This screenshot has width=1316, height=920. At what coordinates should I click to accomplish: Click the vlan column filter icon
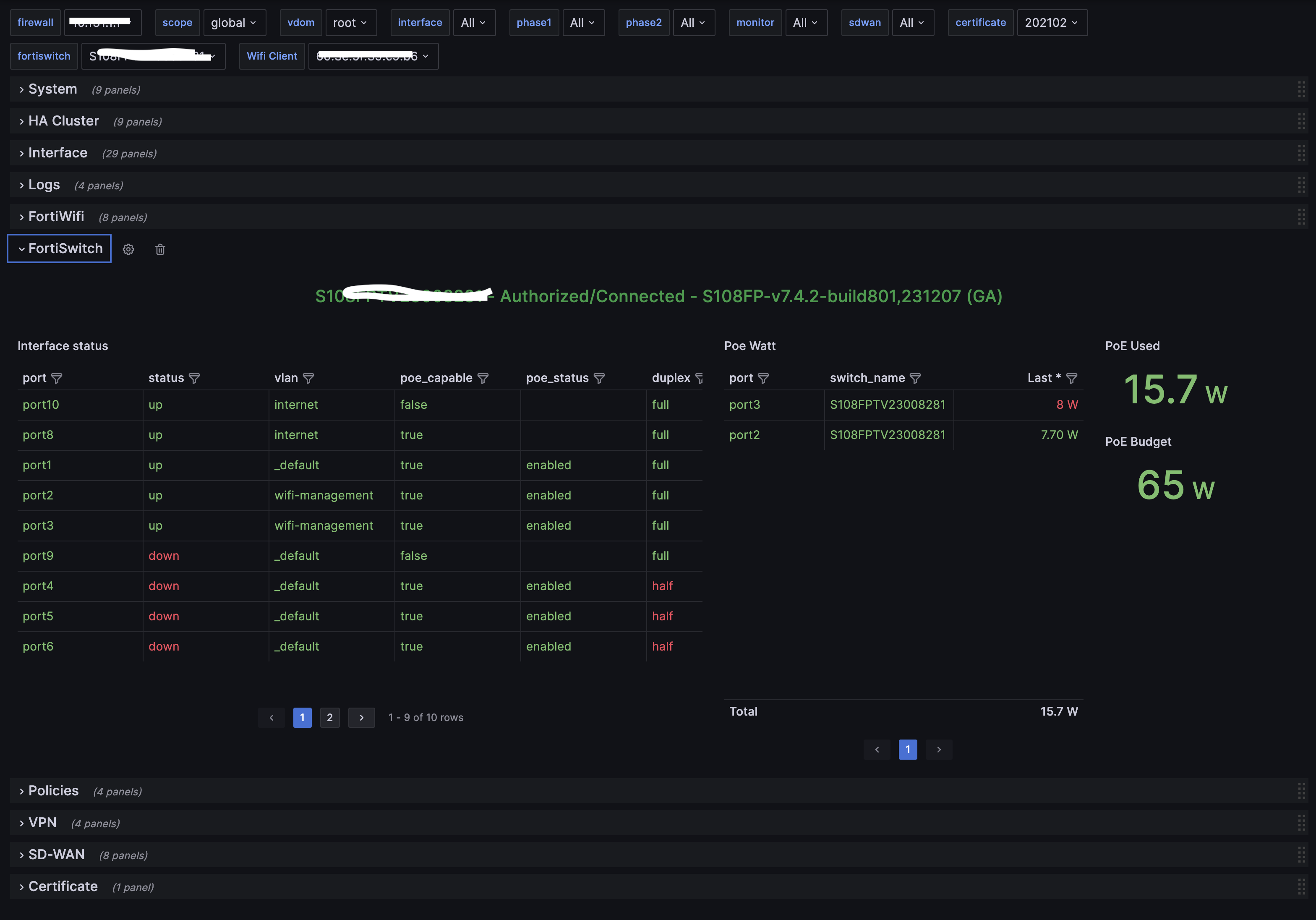(308, 378)
